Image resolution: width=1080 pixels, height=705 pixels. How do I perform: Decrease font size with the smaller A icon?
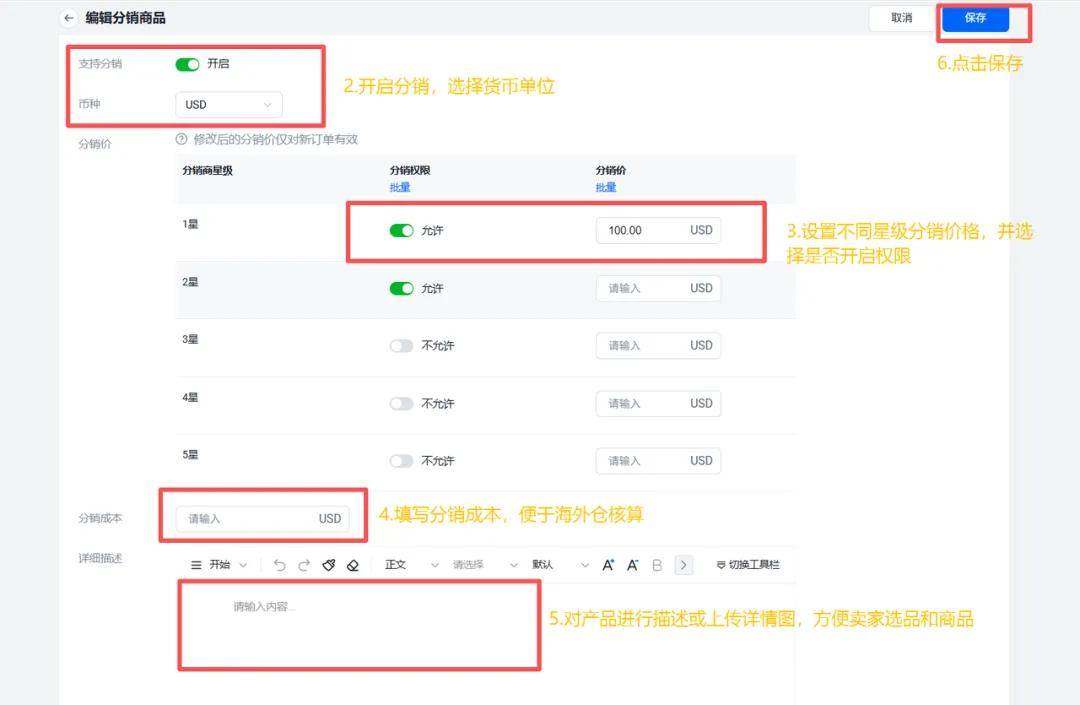[x=632, y=565]
